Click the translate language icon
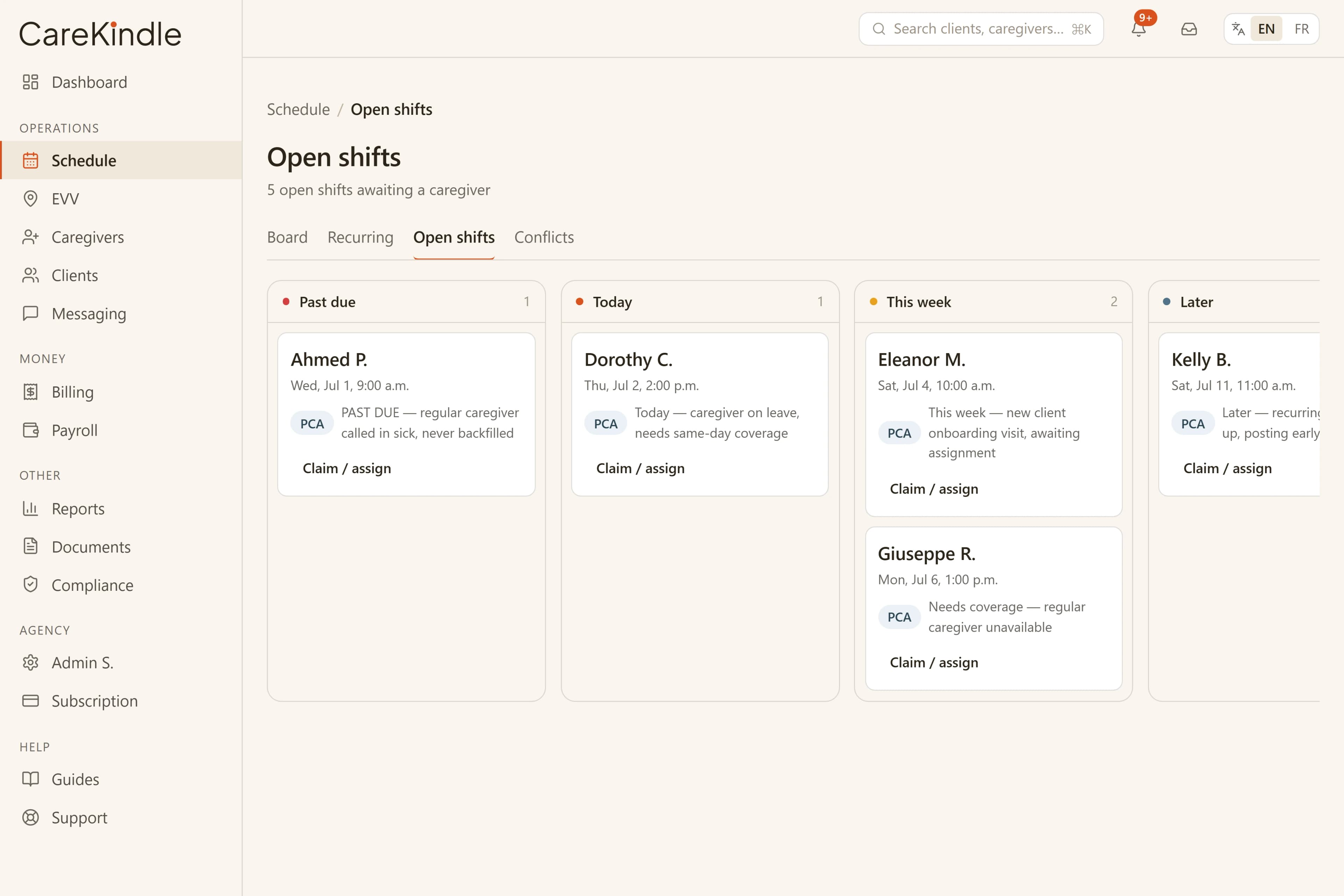Screen dimensions: 1344x896 point(1238,29)
